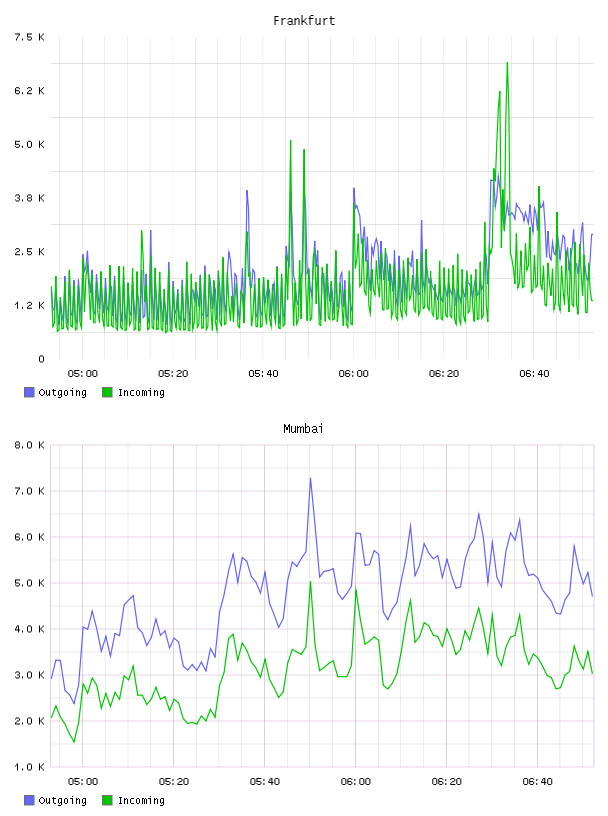
Task: Click 1.0 K axis label on Mumbai chart
Action: point(29,767)
